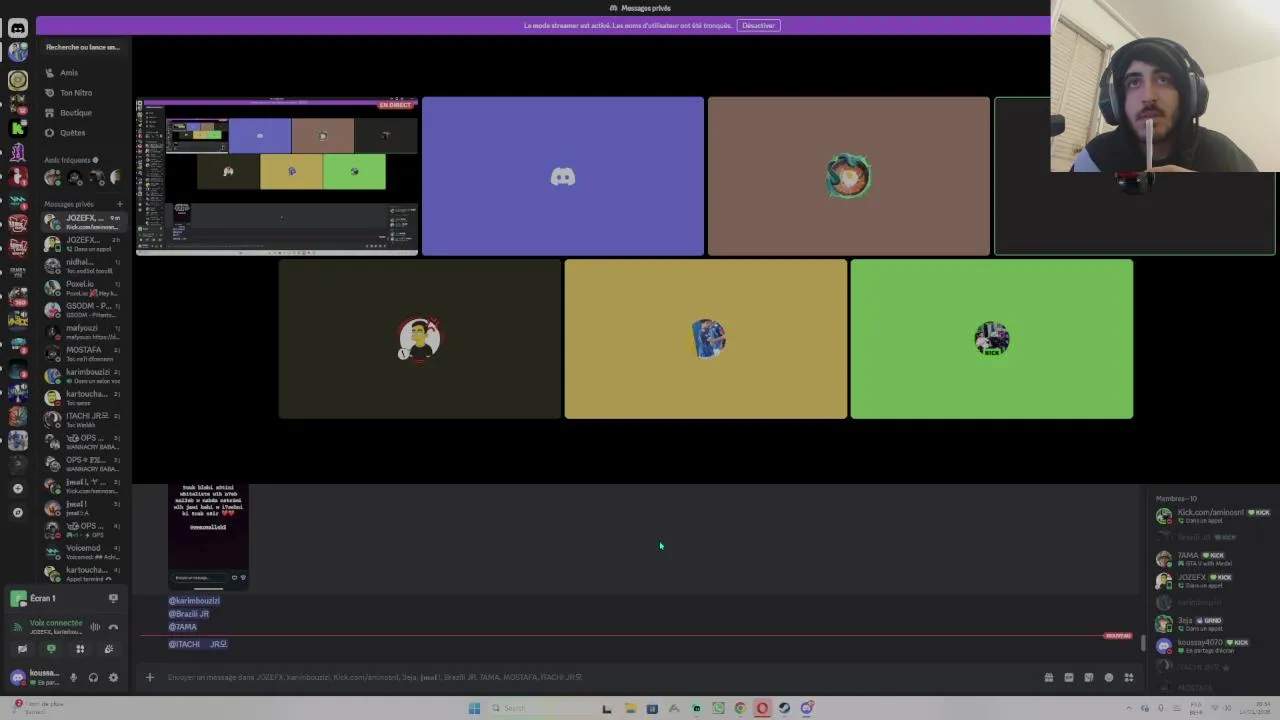Open the Poxel.io private conversation

click(82, 288)
